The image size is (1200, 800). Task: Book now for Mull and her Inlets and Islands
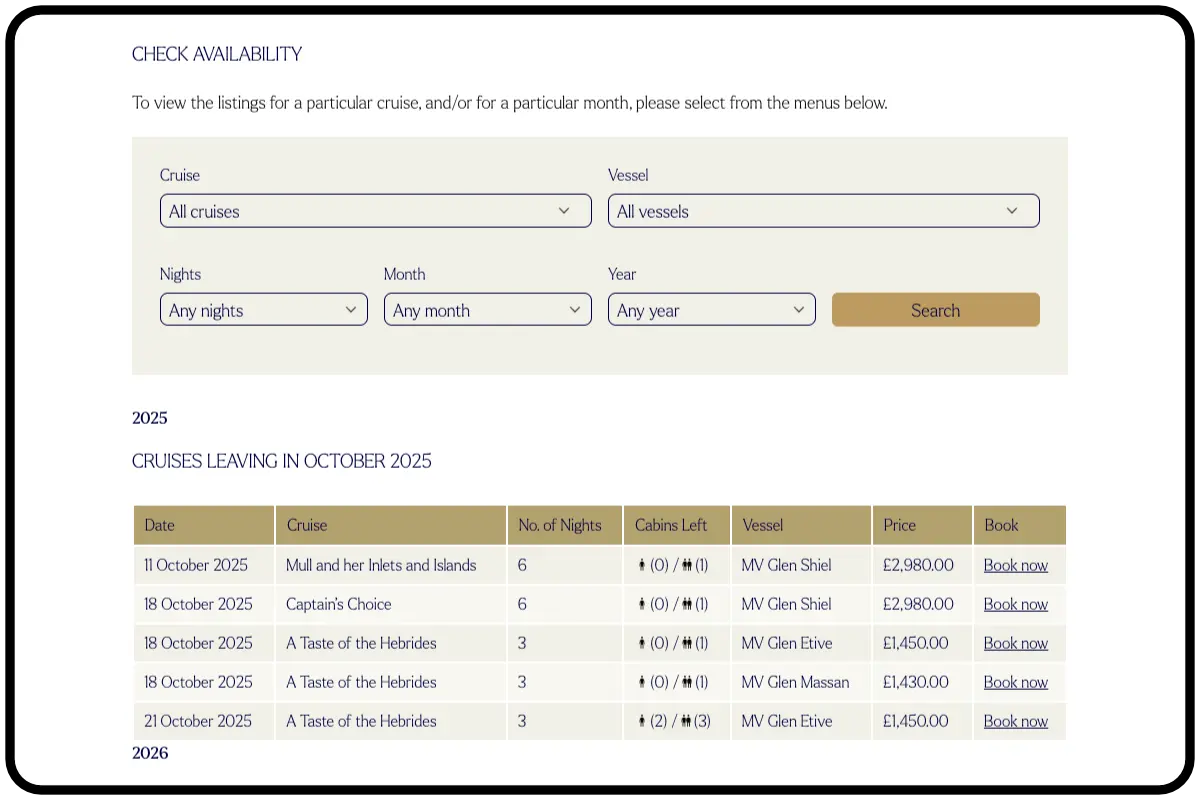1015,565
